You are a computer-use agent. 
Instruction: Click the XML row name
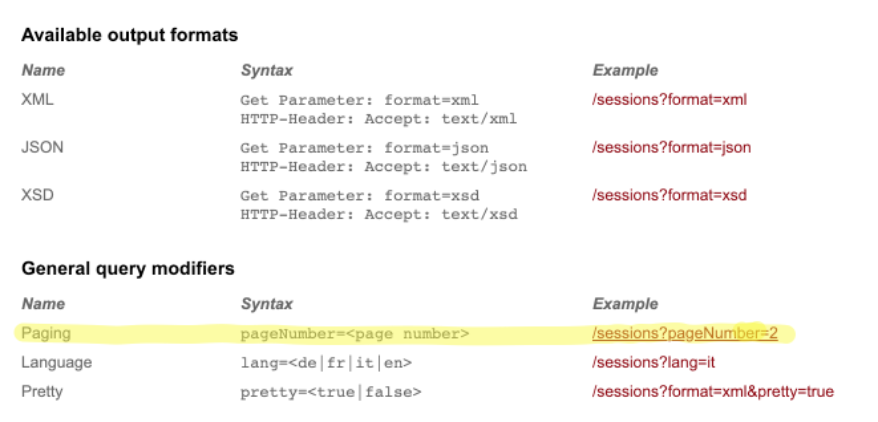click(x=37, y=100)
